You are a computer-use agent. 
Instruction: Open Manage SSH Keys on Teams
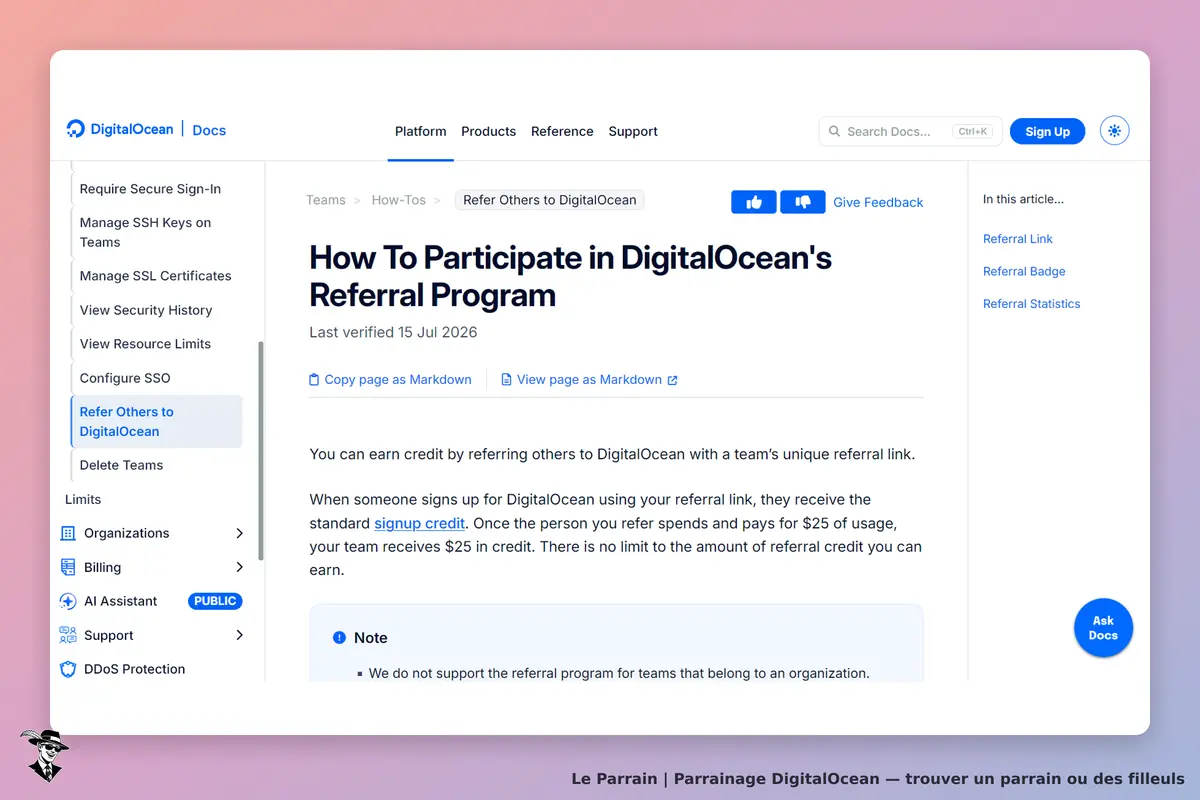pyautogui.click(x=146, y=232)
